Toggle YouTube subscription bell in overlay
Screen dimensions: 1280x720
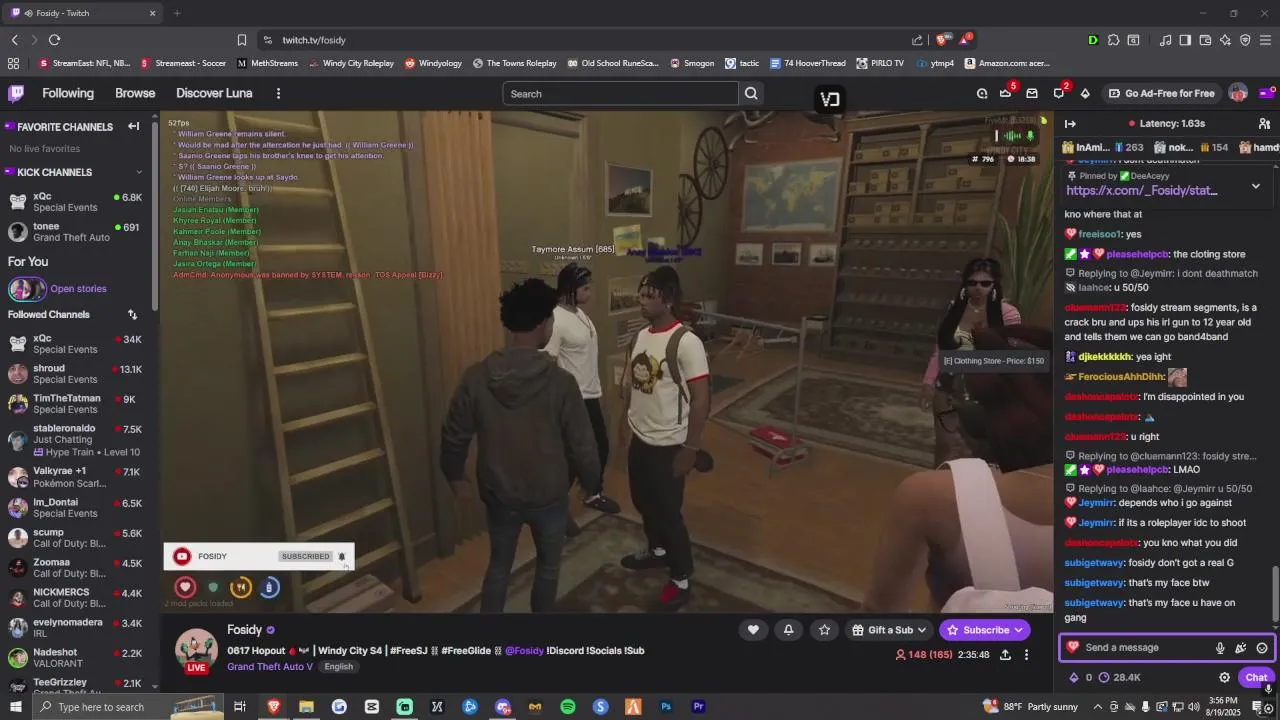click(x=341, y=557)
